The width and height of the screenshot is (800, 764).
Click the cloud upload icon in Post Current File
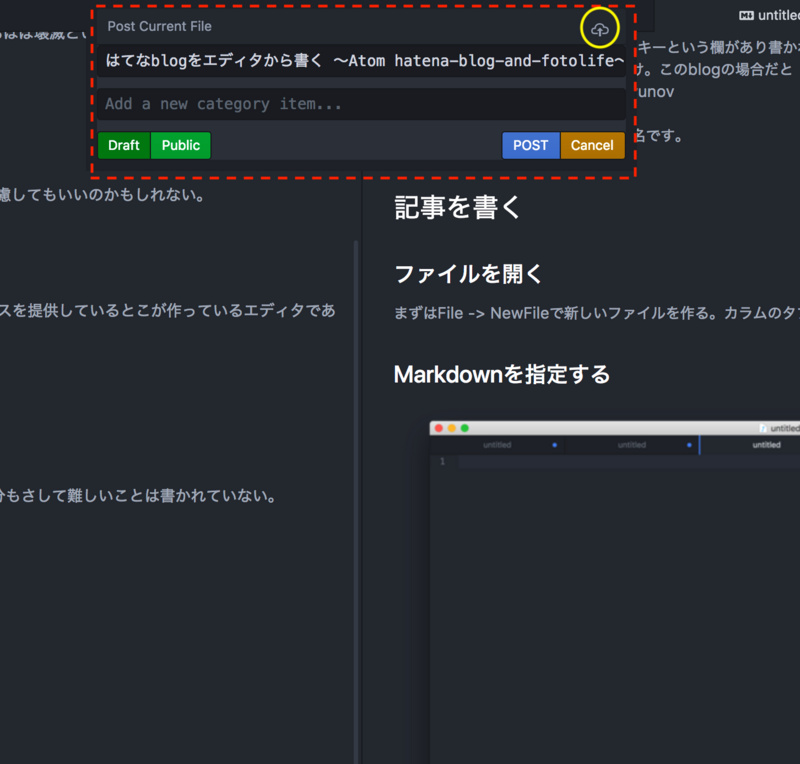[x=599, y=30]
